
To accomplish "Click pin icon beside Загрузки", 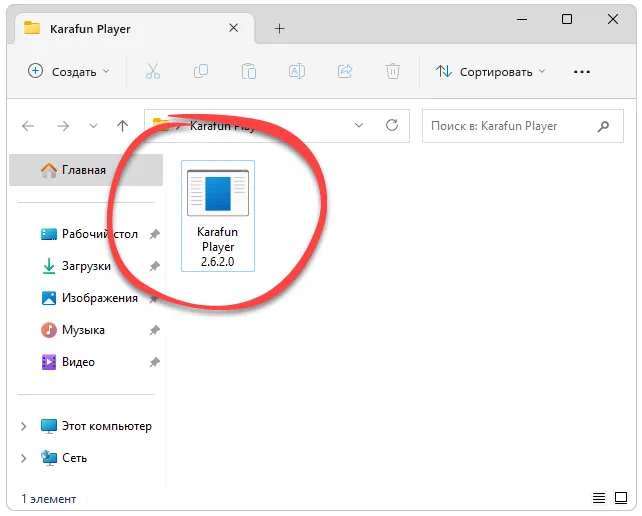I will pos(154,266).
